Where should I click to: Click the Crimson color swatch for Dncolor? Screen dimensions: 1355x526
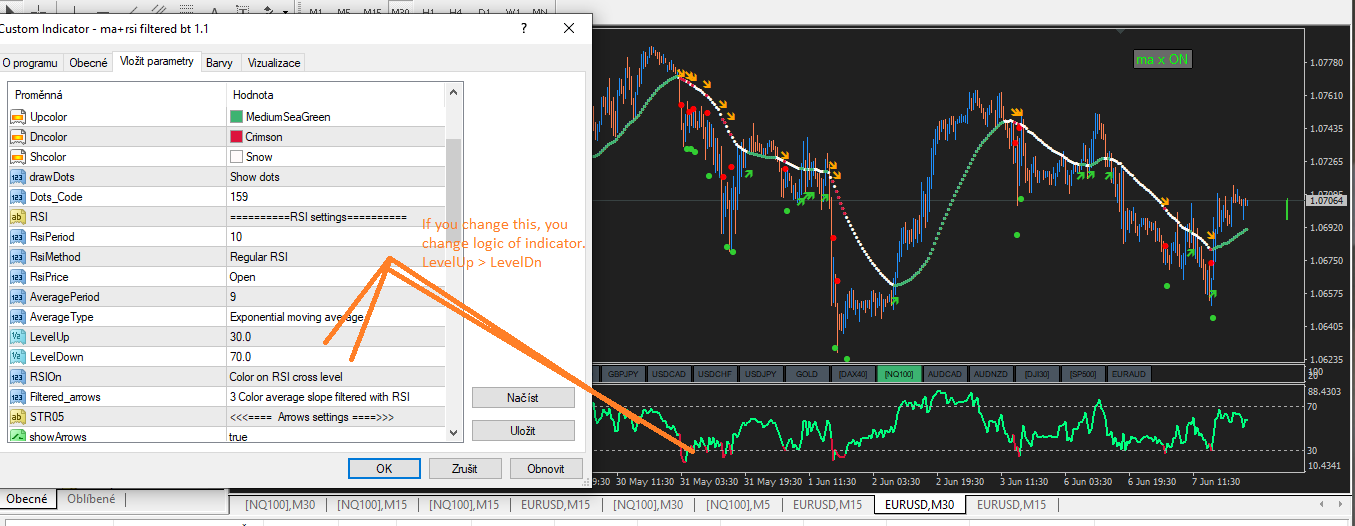click(237, 137)
